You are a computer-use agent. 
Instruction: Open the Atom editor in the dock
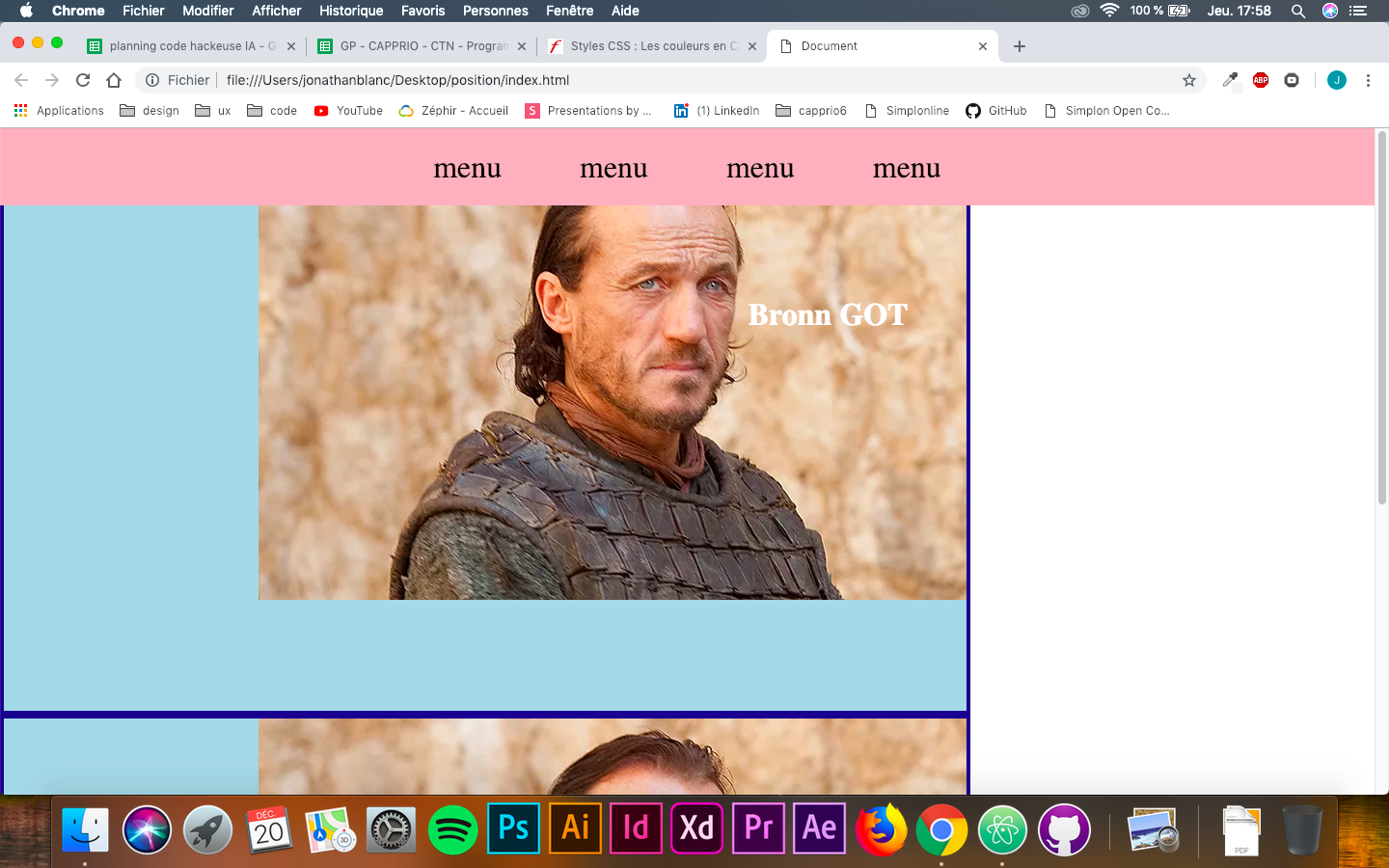(1003, 828)
